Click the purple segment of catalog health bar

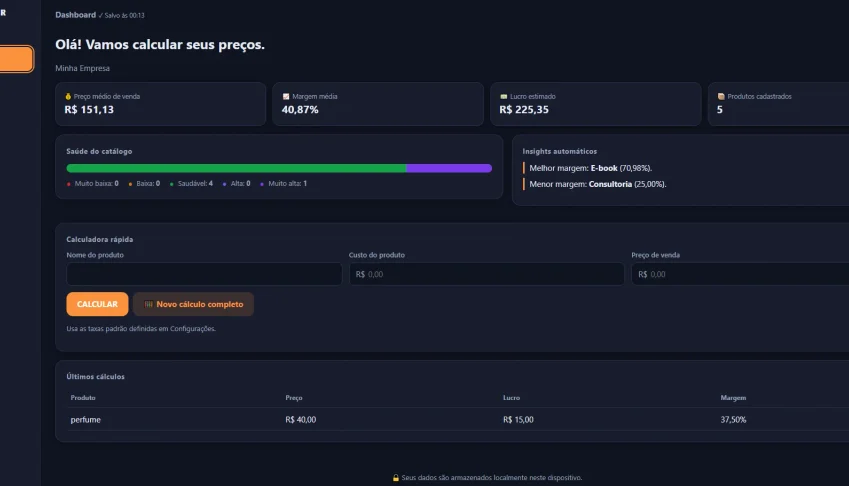[x=449, y=168]
